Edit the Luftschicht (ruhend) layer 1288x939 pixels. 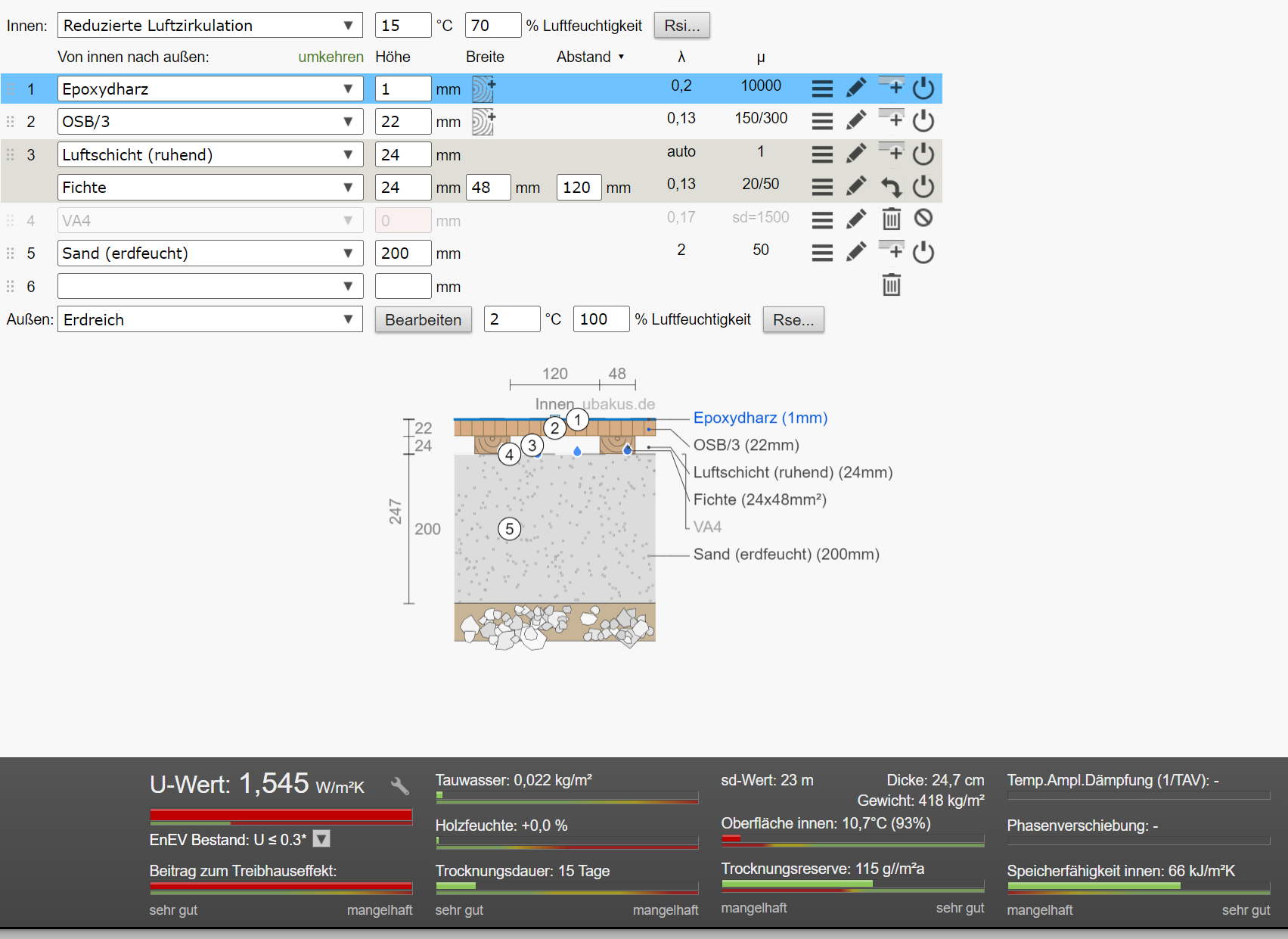(856, 154)
